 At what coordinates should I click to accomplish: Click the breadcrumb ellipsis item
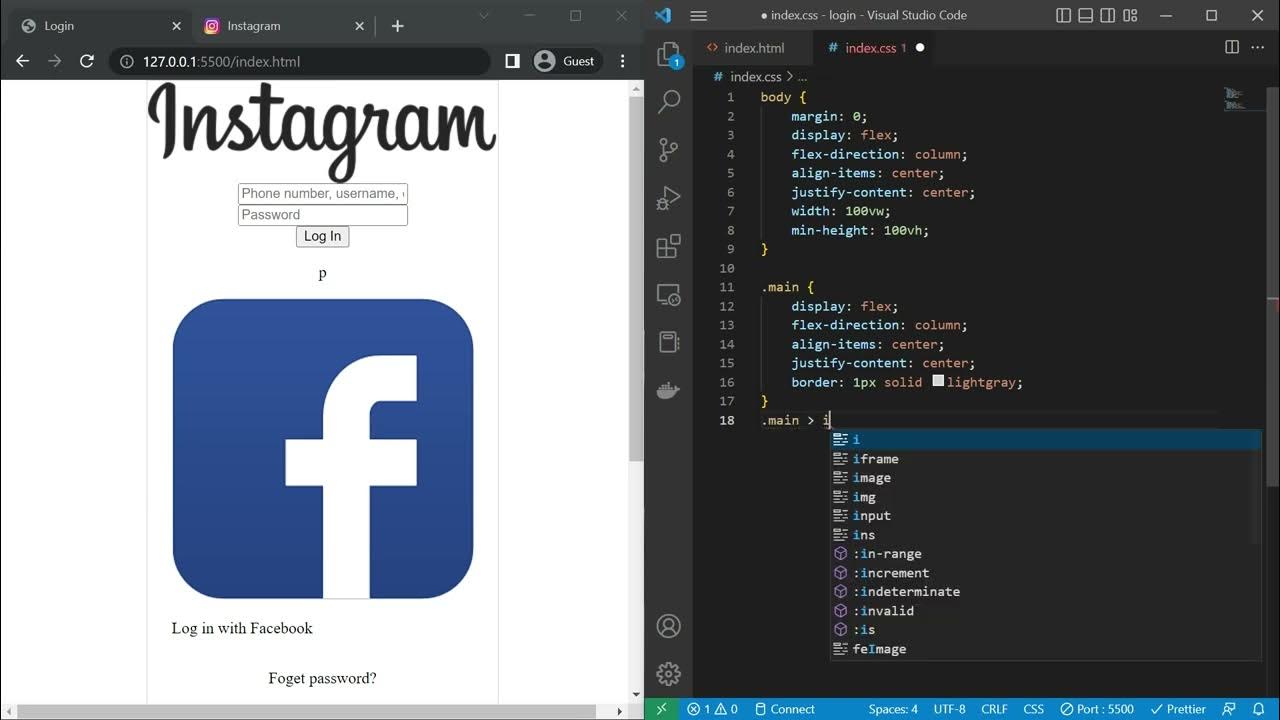[x=802, y=76]
